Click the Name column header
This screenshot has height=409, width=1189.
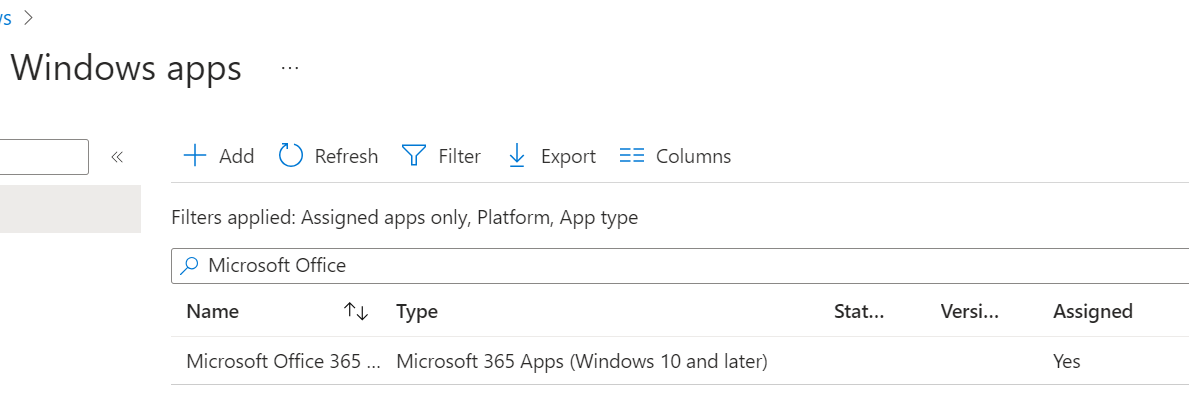[212, 311]
